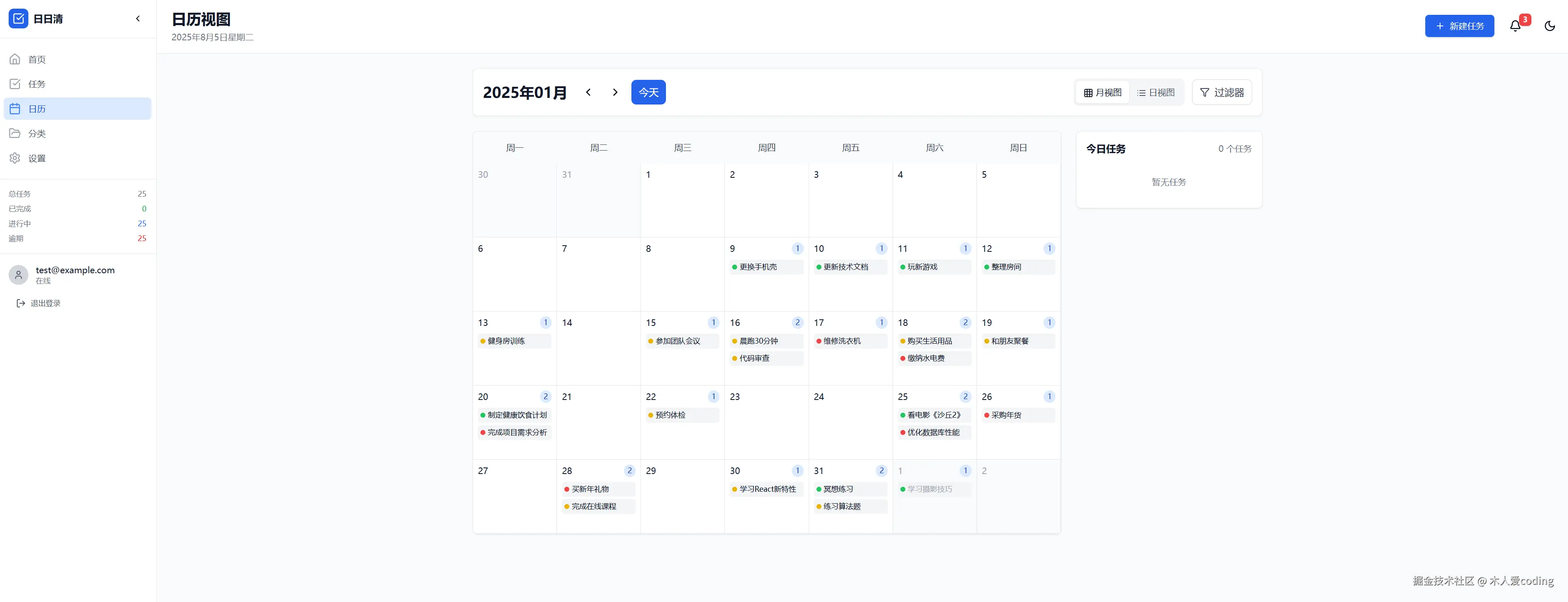Collapse the sidebar with the chevron arrow
This screenshot has height=602, width=1568.
point(138,19)
